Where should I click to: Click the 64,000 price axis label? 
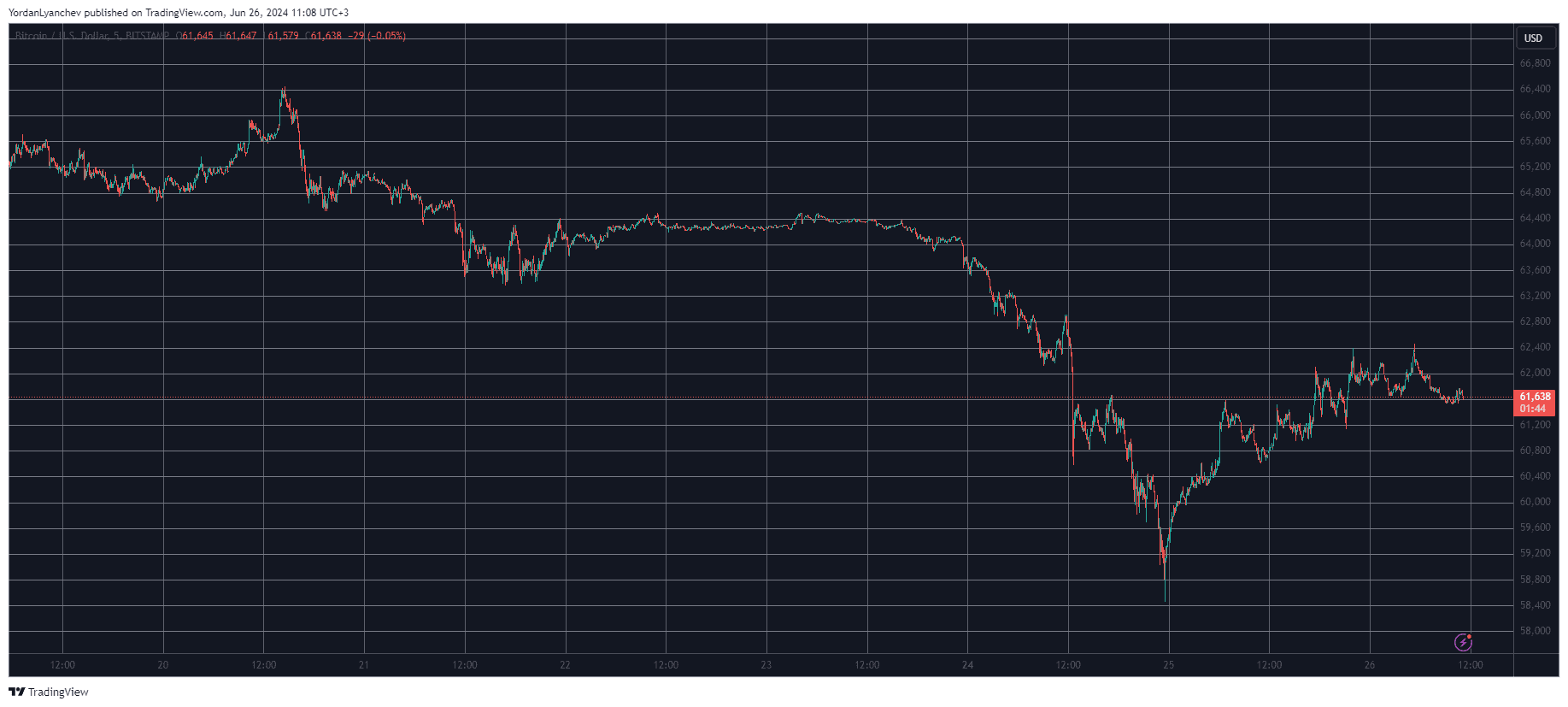1535,244
